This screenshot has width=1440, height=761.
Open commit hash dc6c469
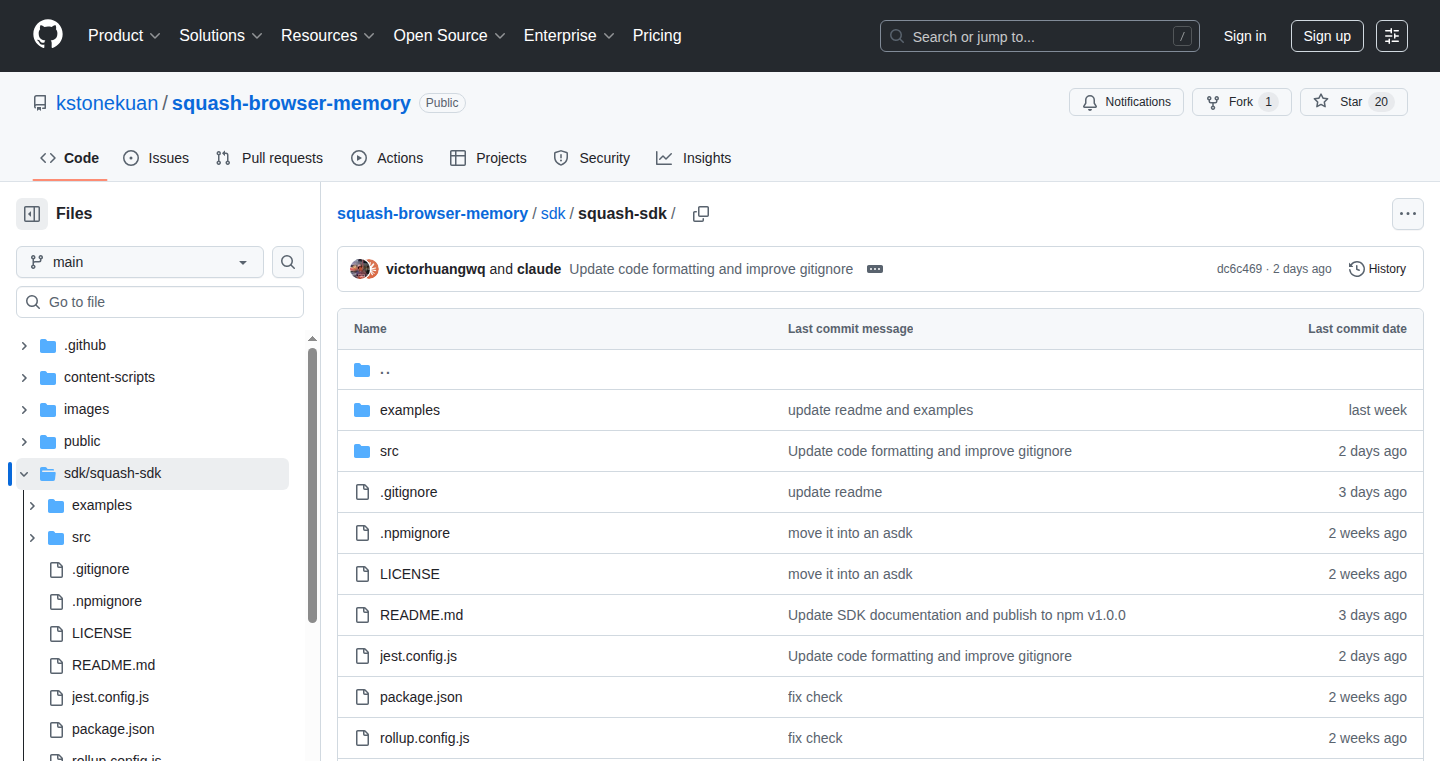1239,269
